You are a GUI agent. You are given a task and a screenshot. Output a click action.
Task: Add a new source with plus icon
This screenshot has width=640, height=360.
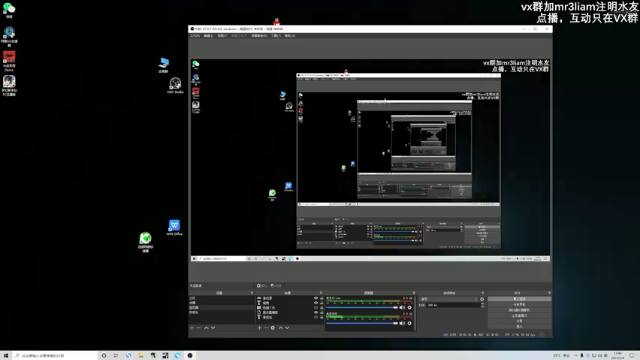[x=260, y=328]
